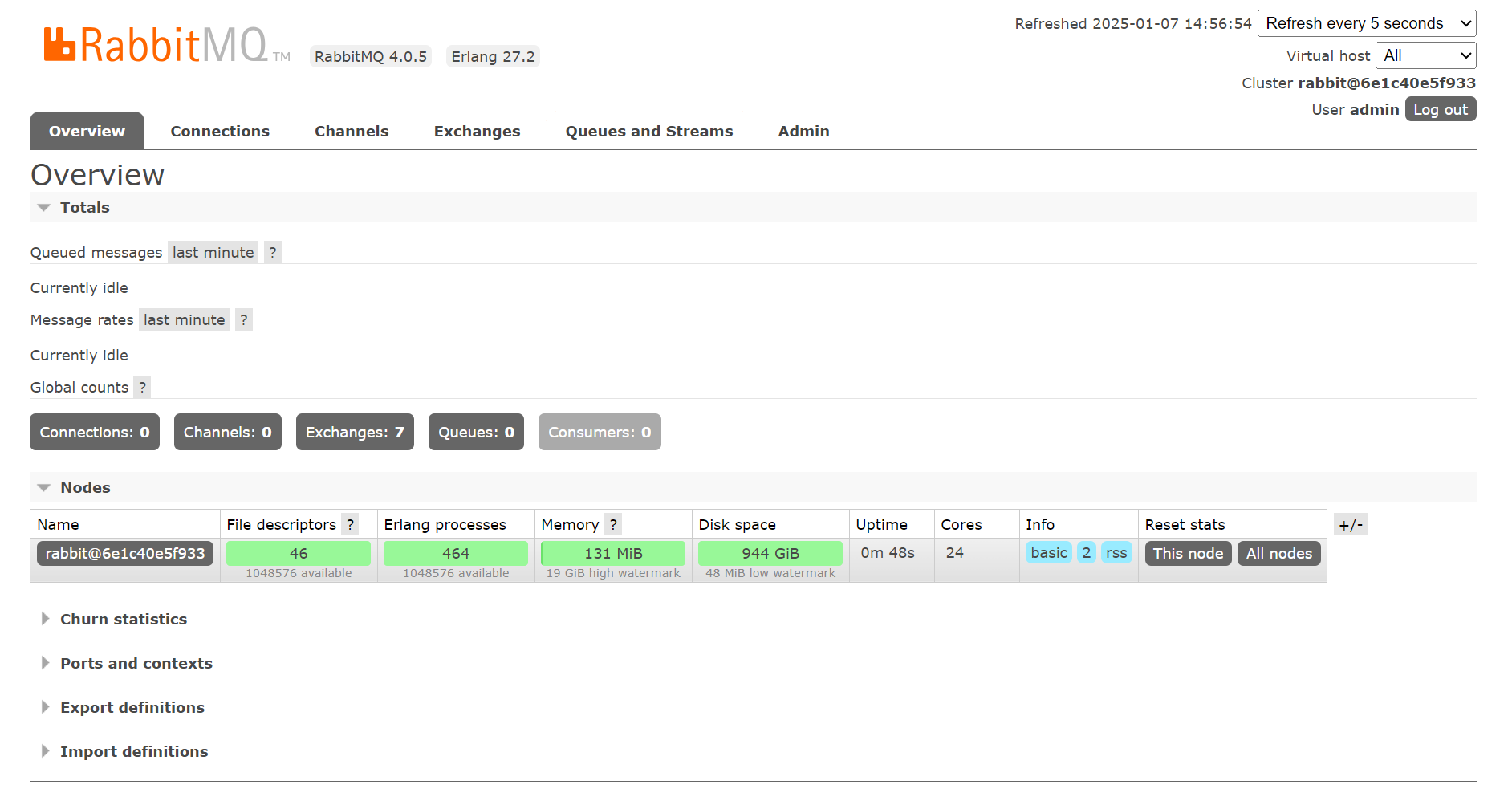Open help for Queued messages
Screen dimensions: 1512x785
tap(273, 252)
